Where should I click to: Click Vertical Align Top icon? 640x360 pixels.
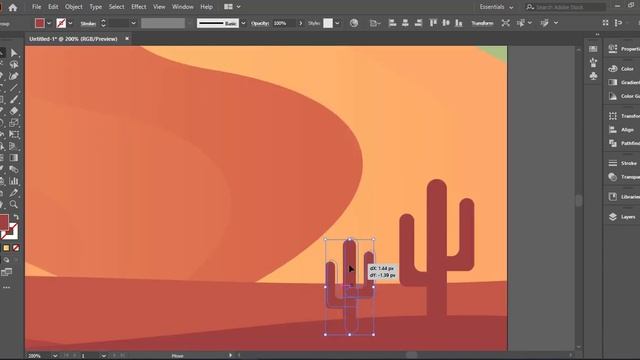(433, 23)
